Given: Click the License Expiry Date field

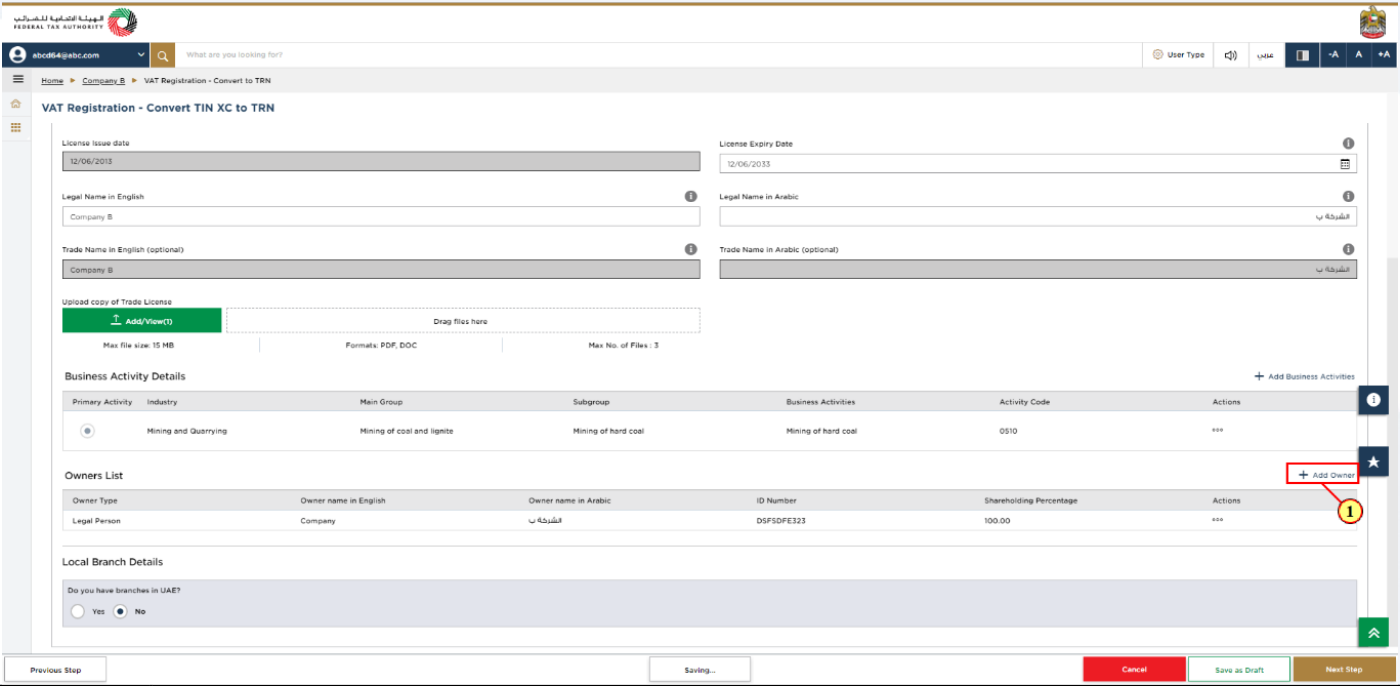Looking at the screenshot, I should point(1038,164).
